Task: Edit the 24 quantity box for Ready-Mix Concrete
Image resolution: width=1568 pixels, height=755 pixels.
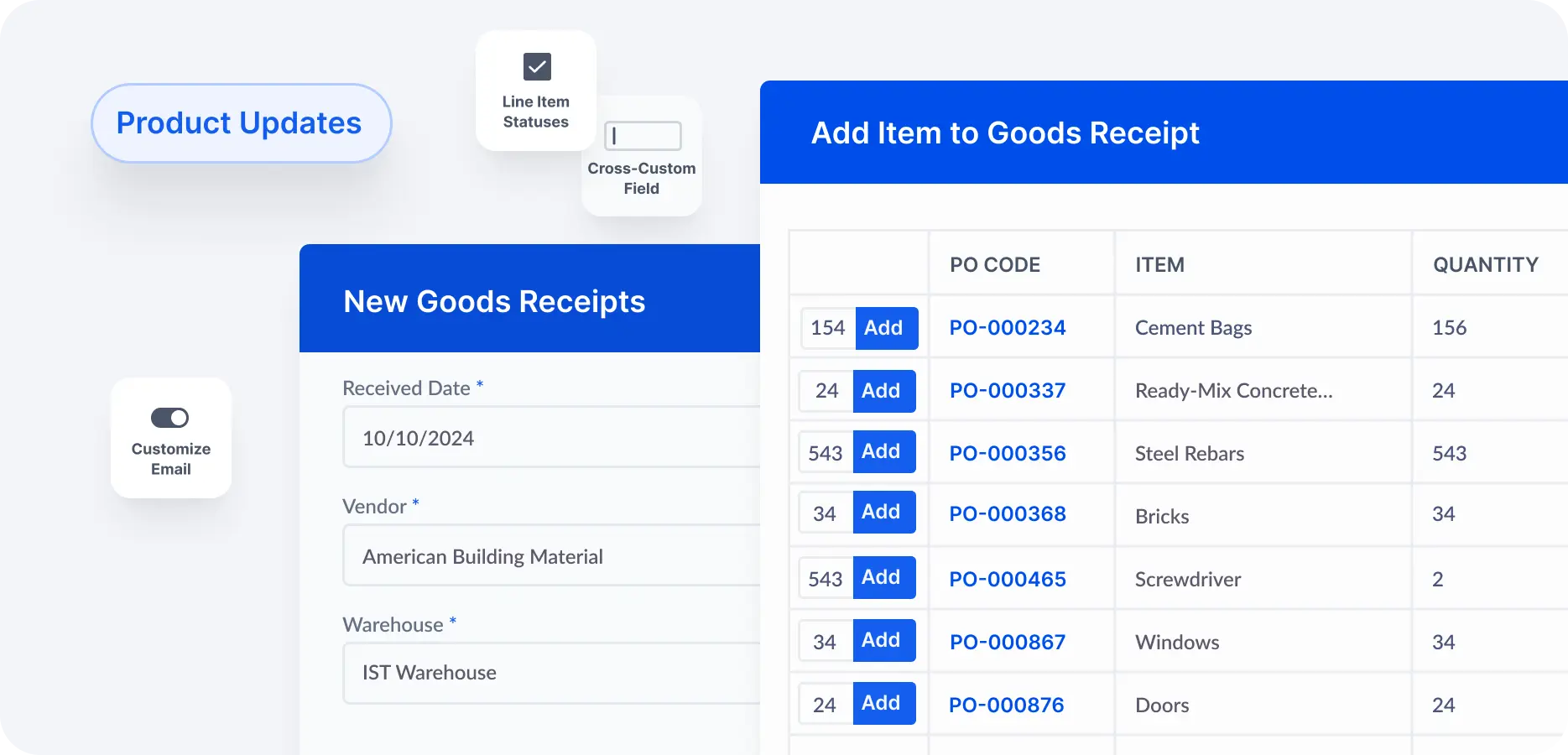Action: (x=826, y=391)
